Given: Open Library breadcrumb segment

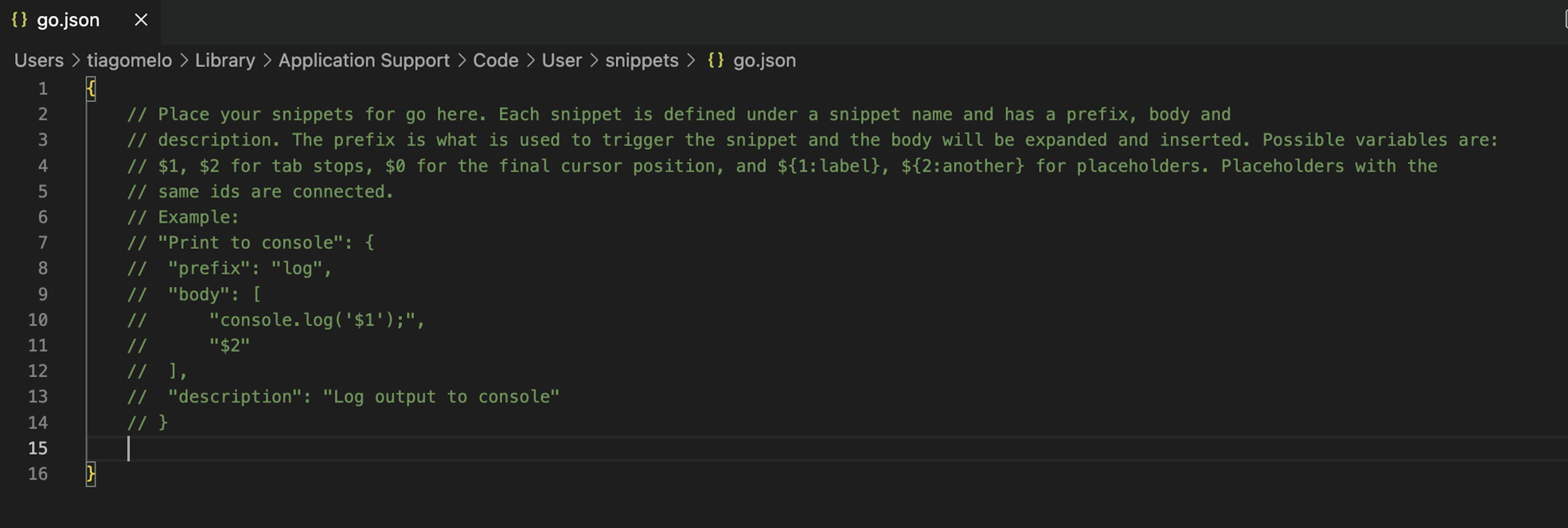Looking at the screenshot, I should click(225, 60).
